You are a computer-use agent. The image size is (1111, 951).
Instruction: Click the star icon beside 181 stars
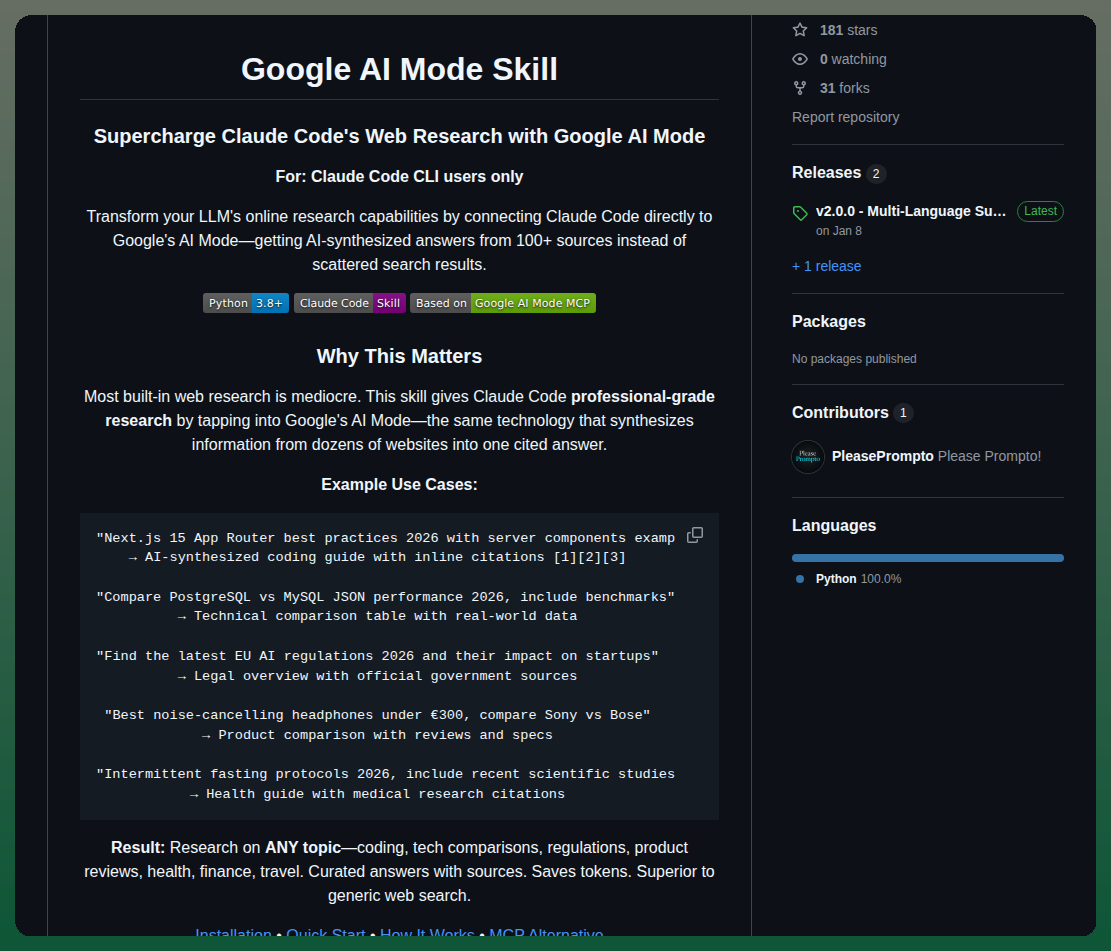click(x=800, y=30)
